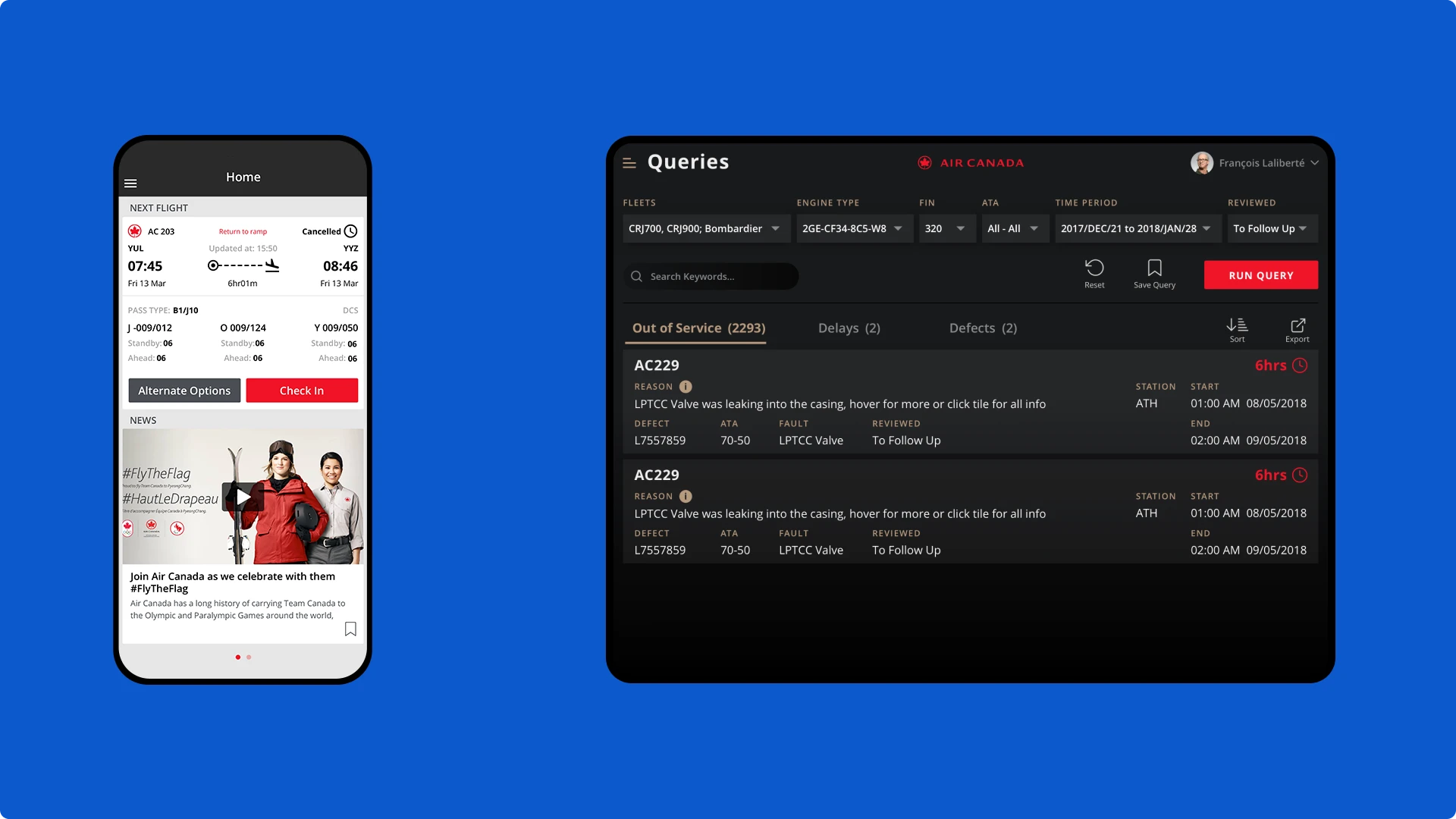The width and height of the screenshot is (1456, 819).
Task: Click the bookmark icon on news article
Action: [x=350, y=628]
